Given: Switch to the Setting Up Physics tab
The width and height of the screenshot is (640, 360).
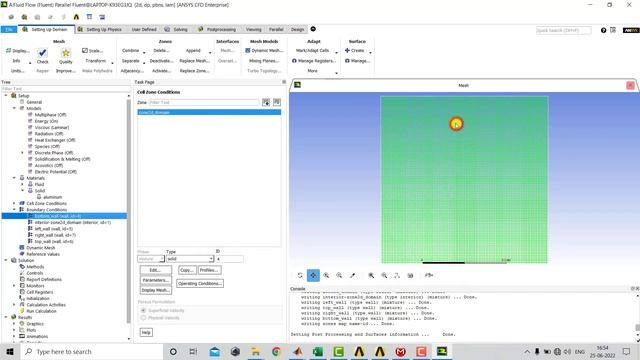Looking at the screenshot, I should point(100,29).
